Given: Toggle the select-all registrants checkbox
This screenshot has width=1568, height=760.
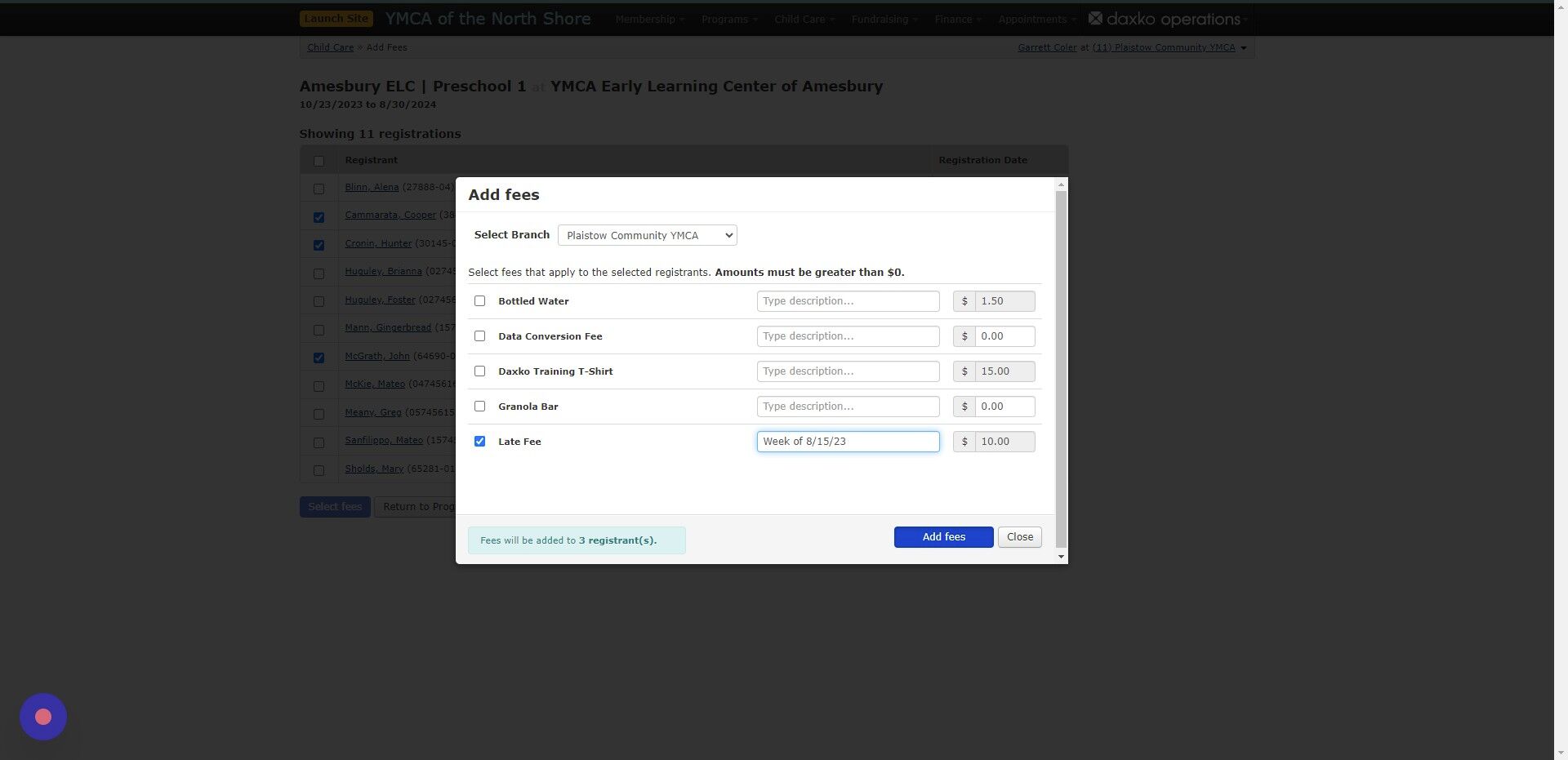Looking at the screenshot, I should click(x=318, y=161).
